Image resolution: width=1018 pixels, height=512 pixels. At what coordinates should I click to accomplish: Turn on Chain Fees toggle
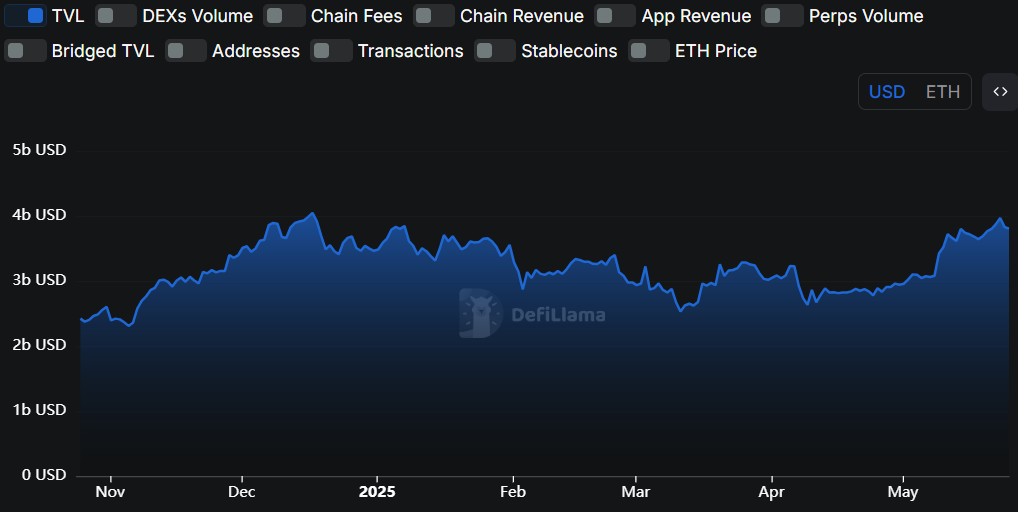[x=285, y=16]
